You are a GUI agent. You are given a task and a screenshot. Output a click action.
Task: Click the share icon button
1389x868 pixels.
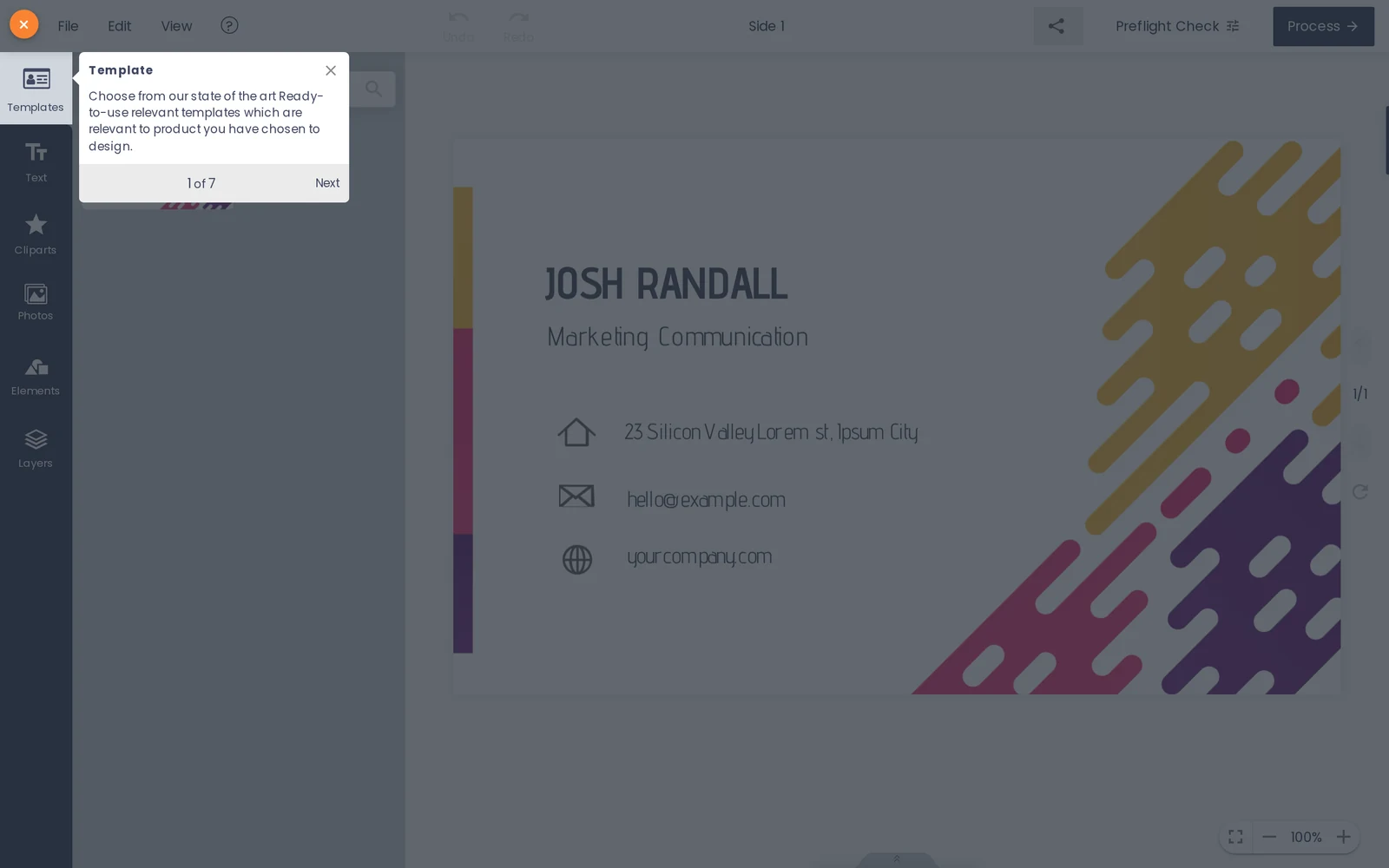coord(1057,26)
